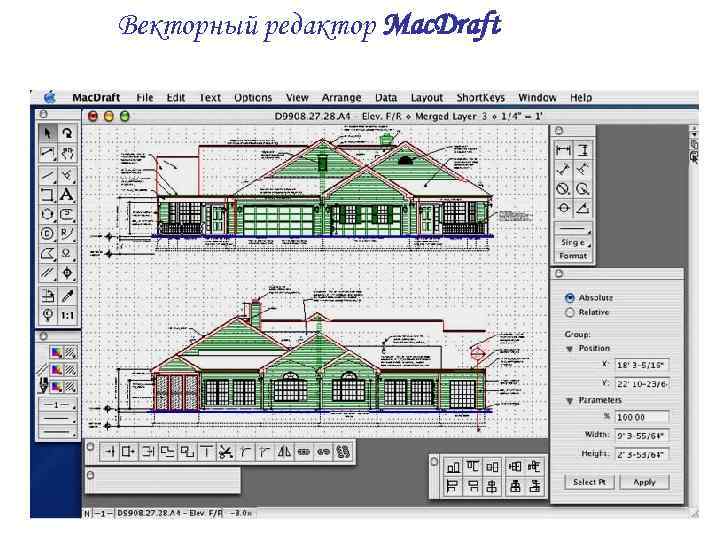Screen dimensions: 720x540
Task: Click the X position input field
Action: point(641,366)
